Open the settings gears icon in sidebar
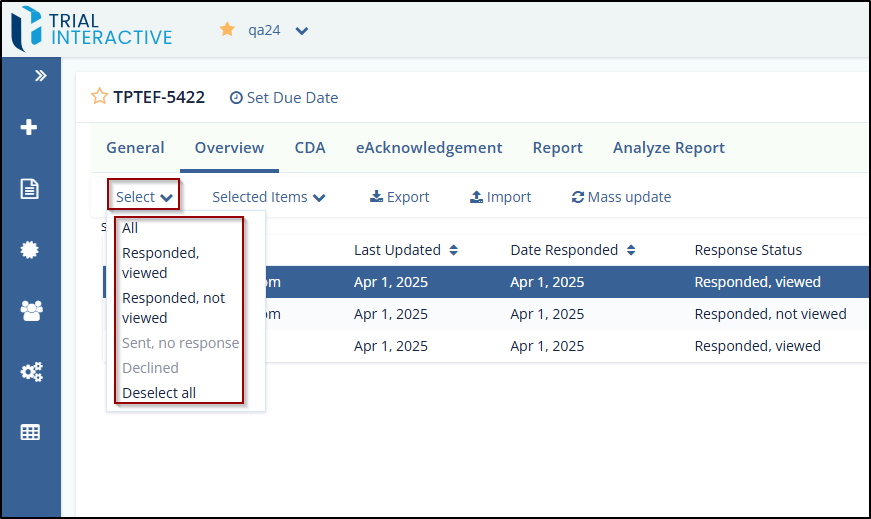The image size is (871, 519). tap(30, 372)
